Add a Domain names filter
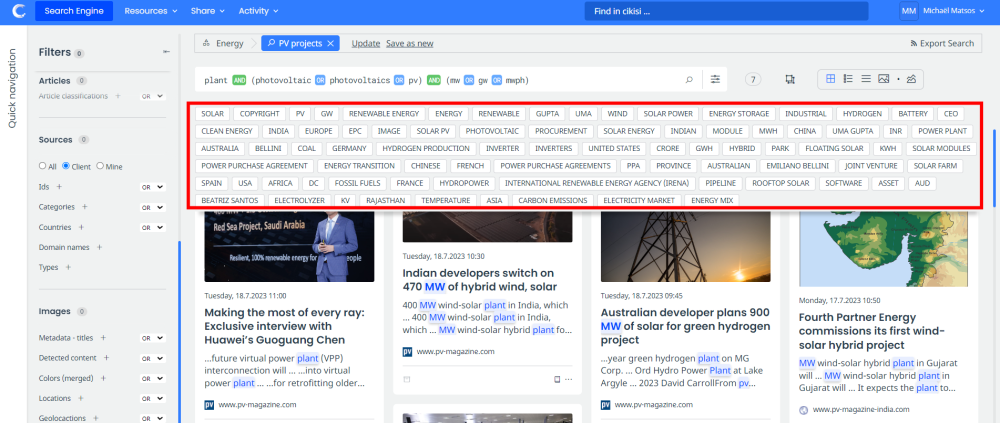The image size is (1000, 423). 99,247
